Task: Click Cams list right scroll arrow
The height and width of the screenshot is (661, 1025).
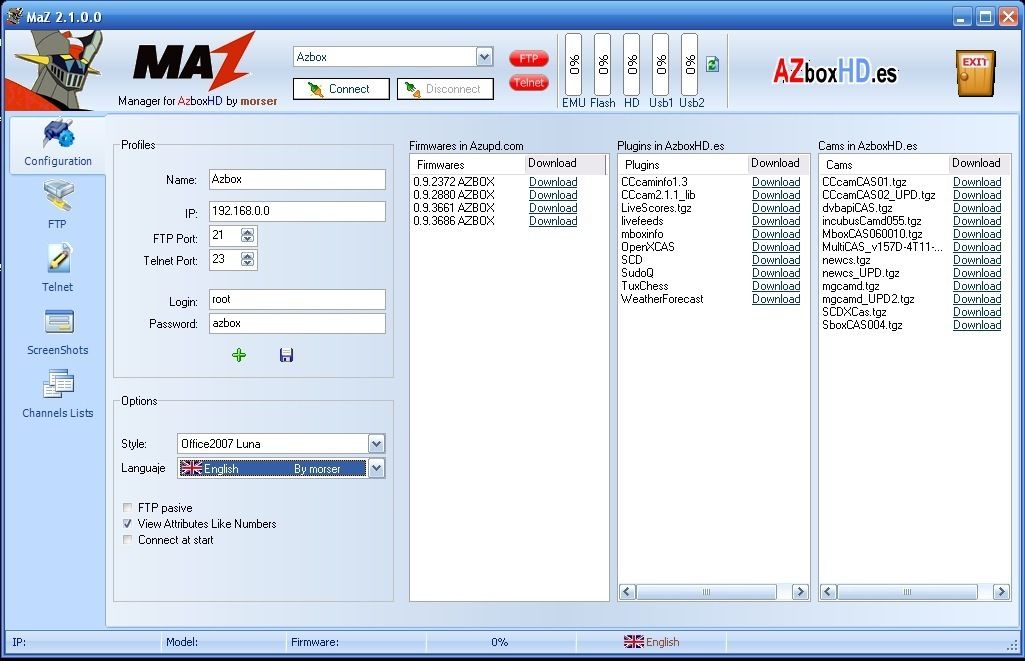Action: [x=1001, y=592]
